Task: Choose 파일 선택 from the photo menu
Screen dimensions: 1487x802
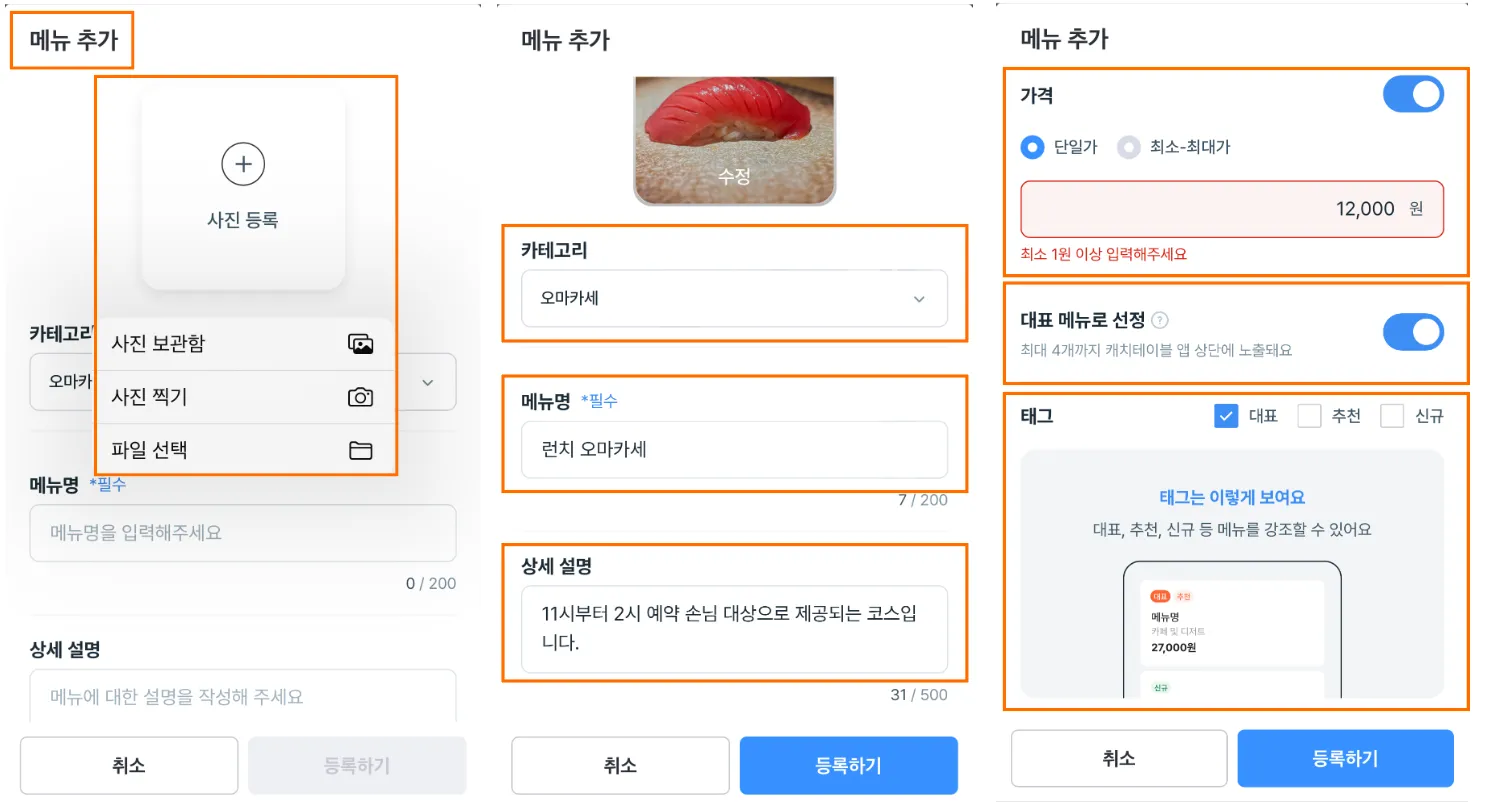Action: click(150, 450)
